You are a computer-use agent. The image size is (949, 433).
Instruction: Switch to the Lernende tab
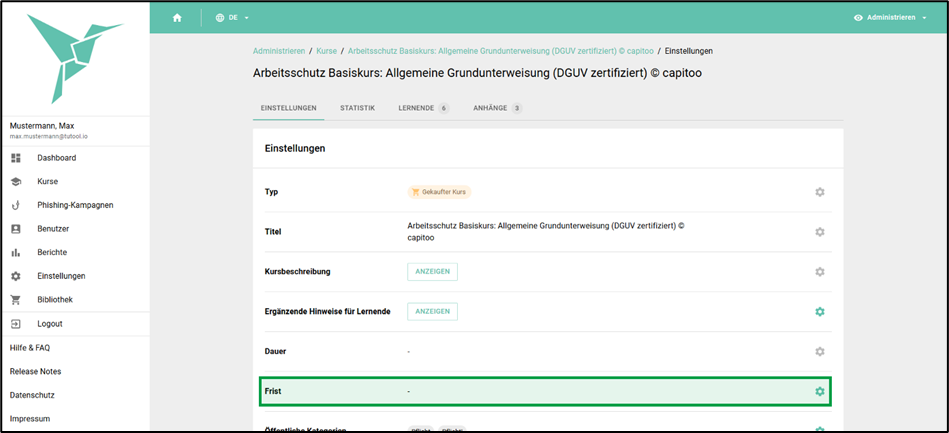424,108
